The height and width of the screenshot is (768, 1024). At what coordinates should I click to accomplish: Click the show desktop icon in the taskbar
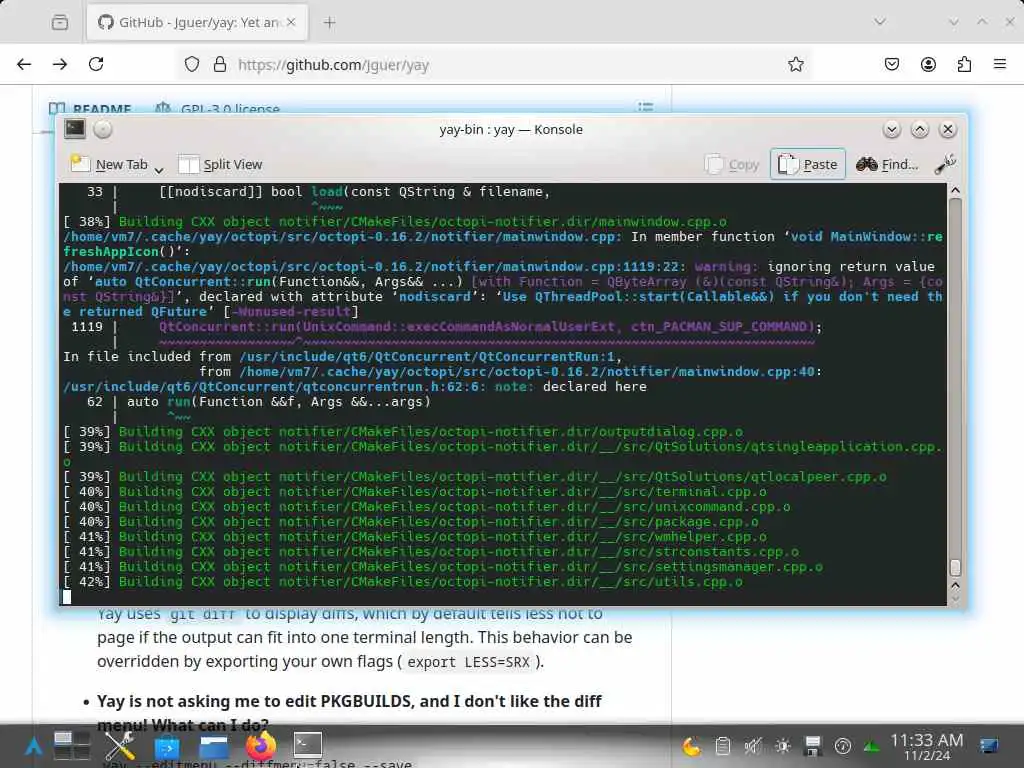pos(989,746)
